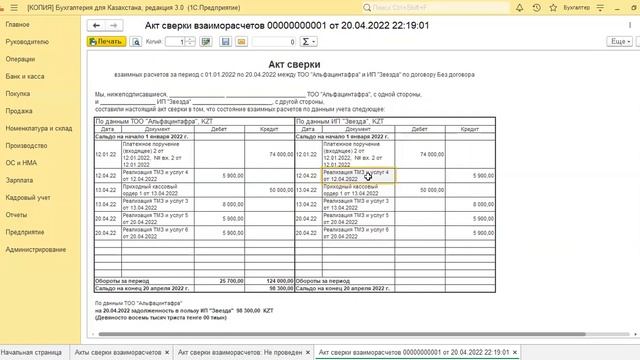Select cell Реализация ТМЗ и услуг 4 in ИП Звезда side
This screenshot has width=640, height=360.
pyautogui.click(x=358, y=176)
